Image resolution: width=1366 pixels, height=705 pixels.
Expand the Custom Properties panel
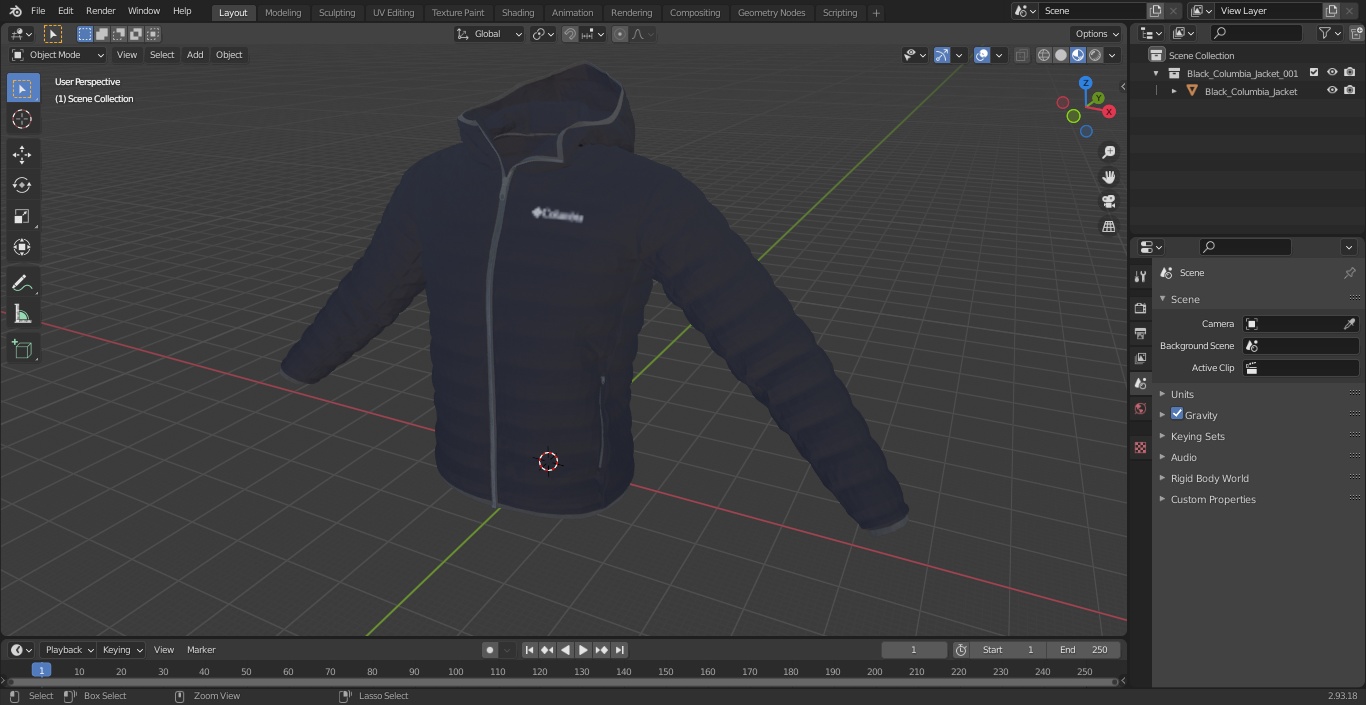pyautogui.click(x=1213, y=499)
